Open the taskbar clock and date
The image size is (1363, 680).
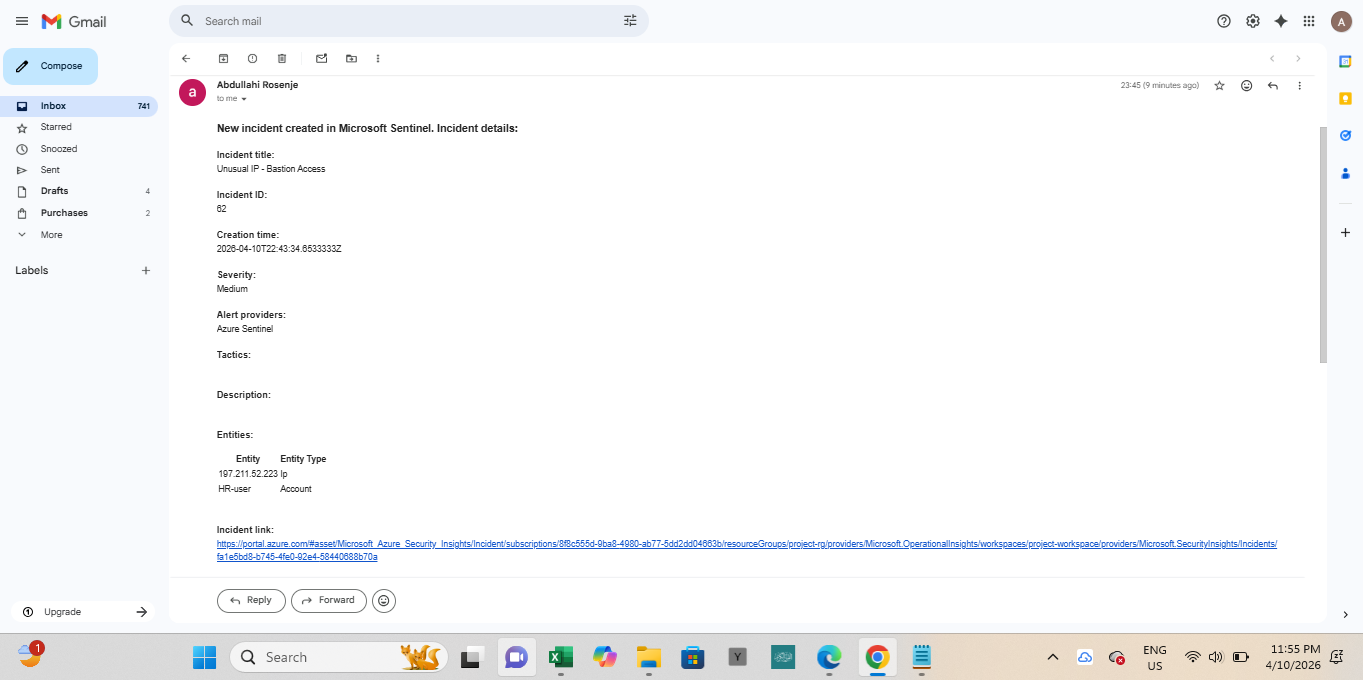click(x=1294, y=657)
